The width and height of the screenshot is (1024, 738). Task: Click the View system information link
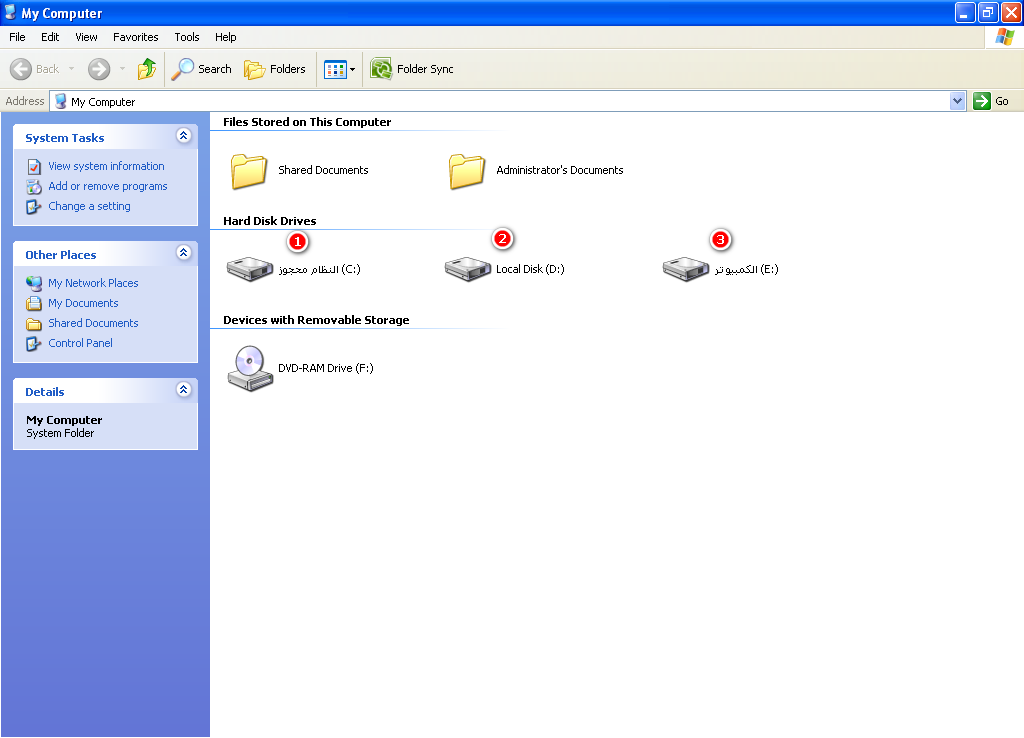click(x=106, y=167)
